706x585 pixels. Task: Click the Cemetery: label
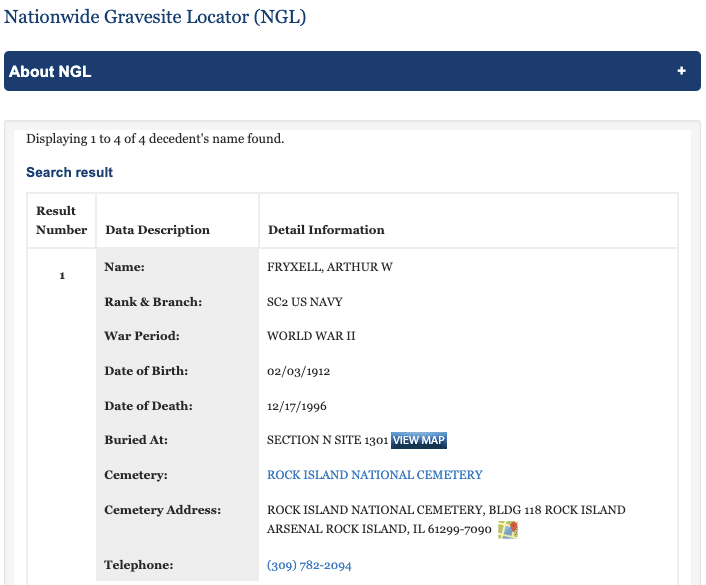(x=136, y=475)
